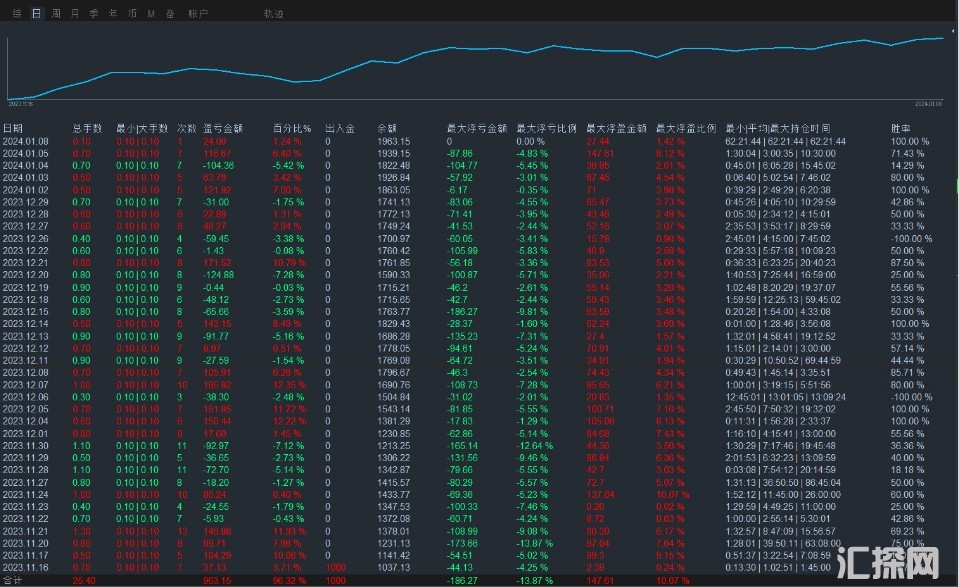Click the 2024.01.03 date cell
Viewport: 959px width, 587px height.
[x=26, y=178]
